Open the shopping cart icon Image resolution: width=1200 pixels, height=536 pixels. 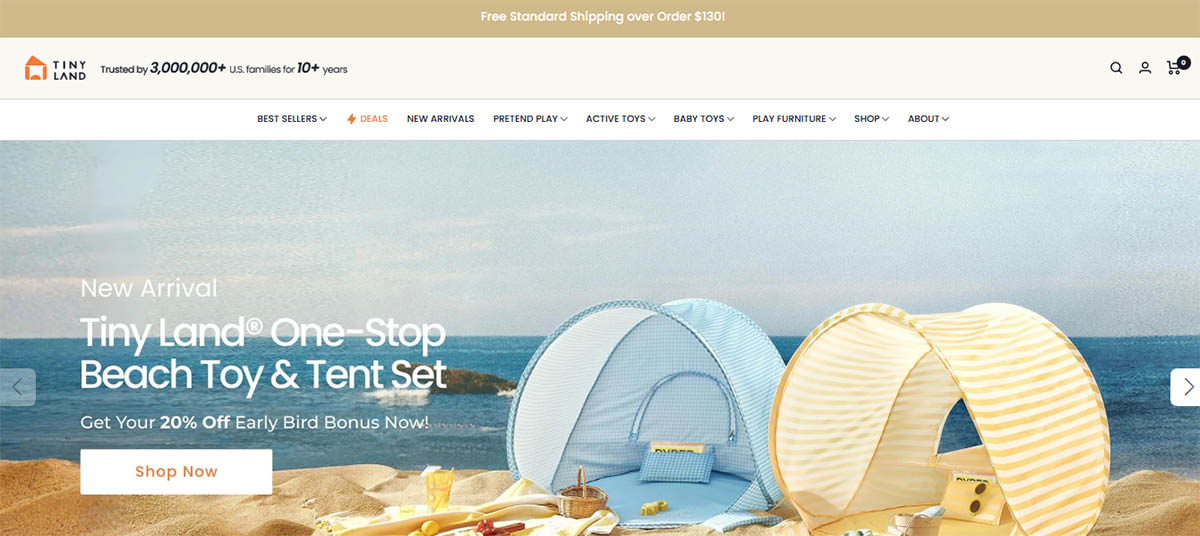tap(1174, 69)
